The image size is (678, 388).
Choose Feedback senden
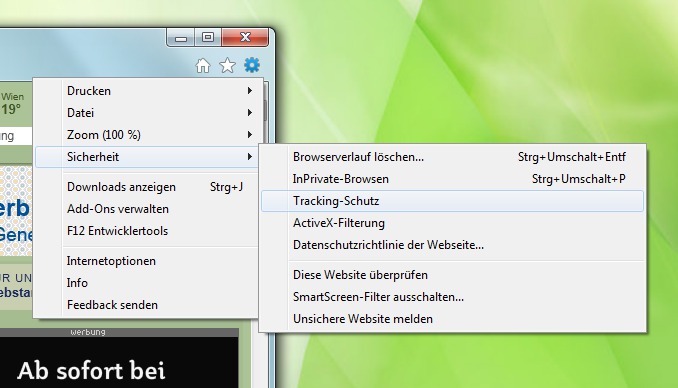tap(148, 305)
